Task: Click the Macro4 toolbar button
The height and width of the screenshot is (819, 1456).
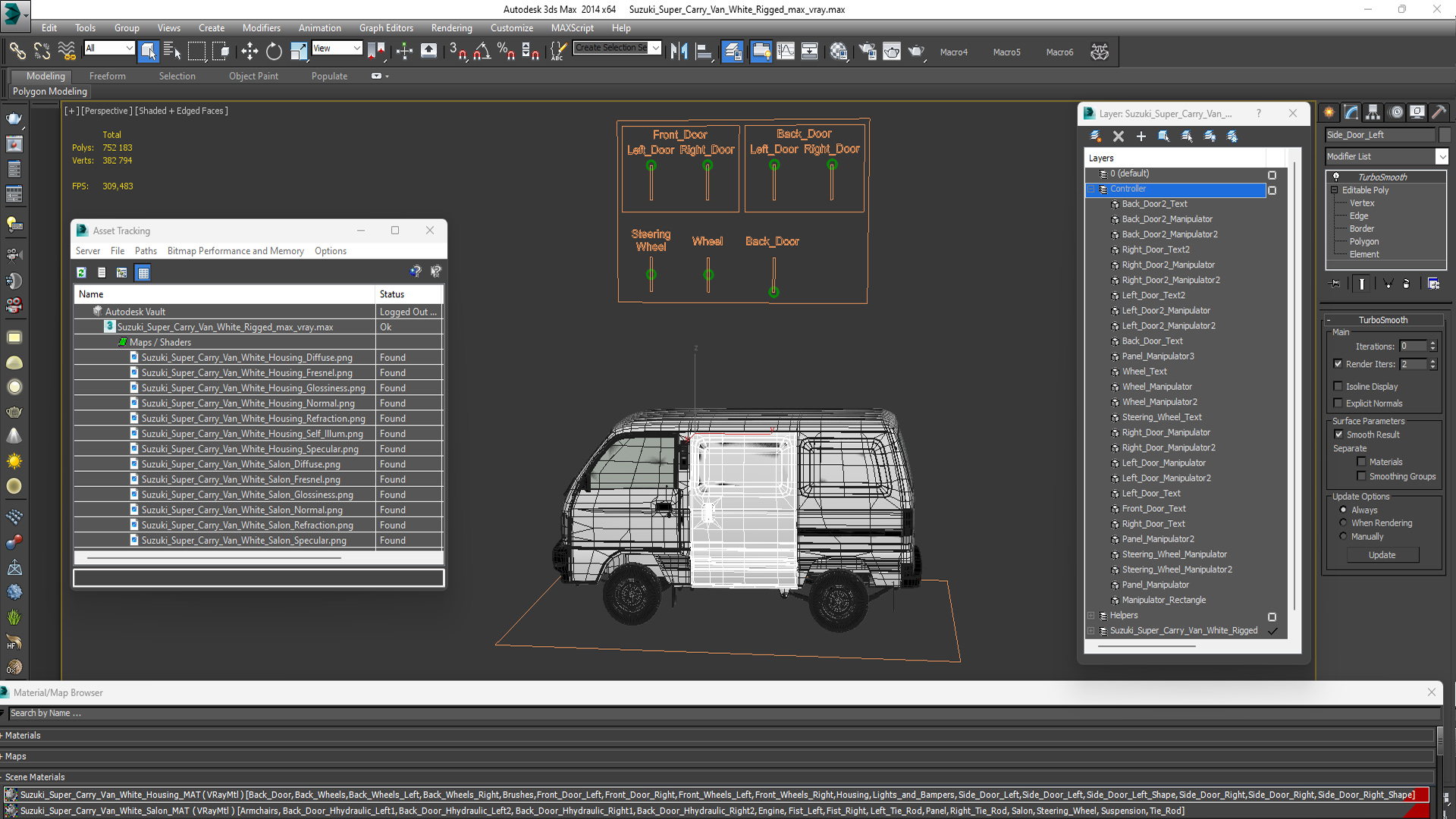Action: tap(954, 52)
